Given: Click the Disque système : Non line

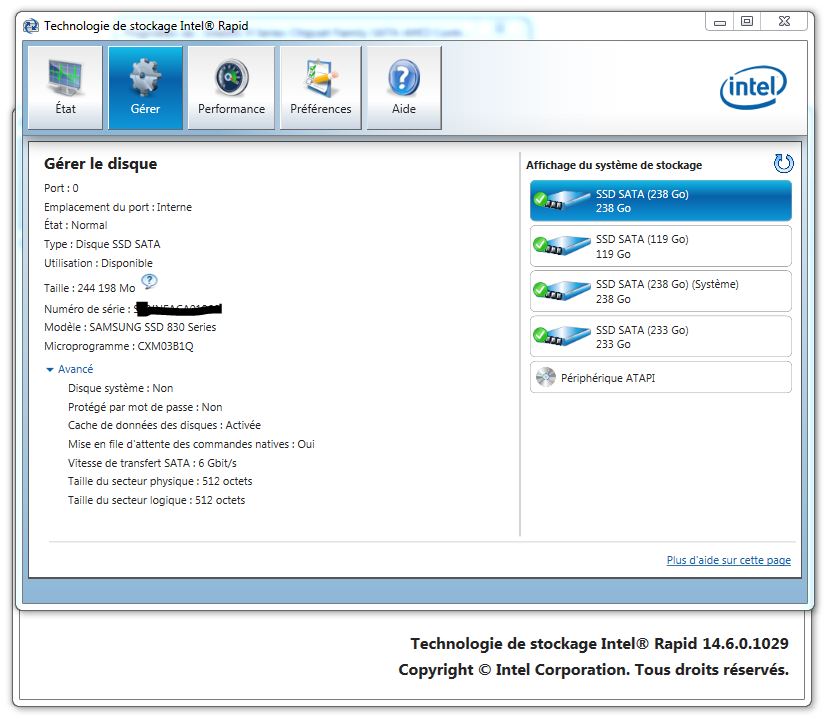Looking at the screenshot, I should pyautogui.click(x=120, y=388).
